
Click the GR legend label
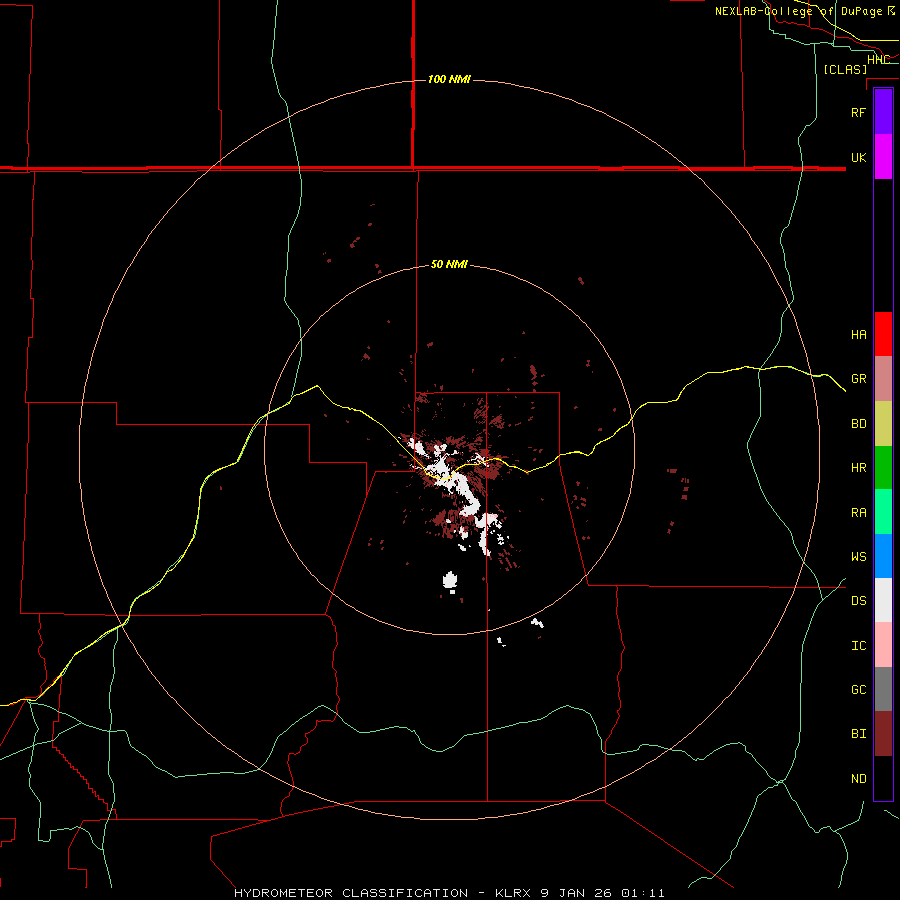(858, 379)
